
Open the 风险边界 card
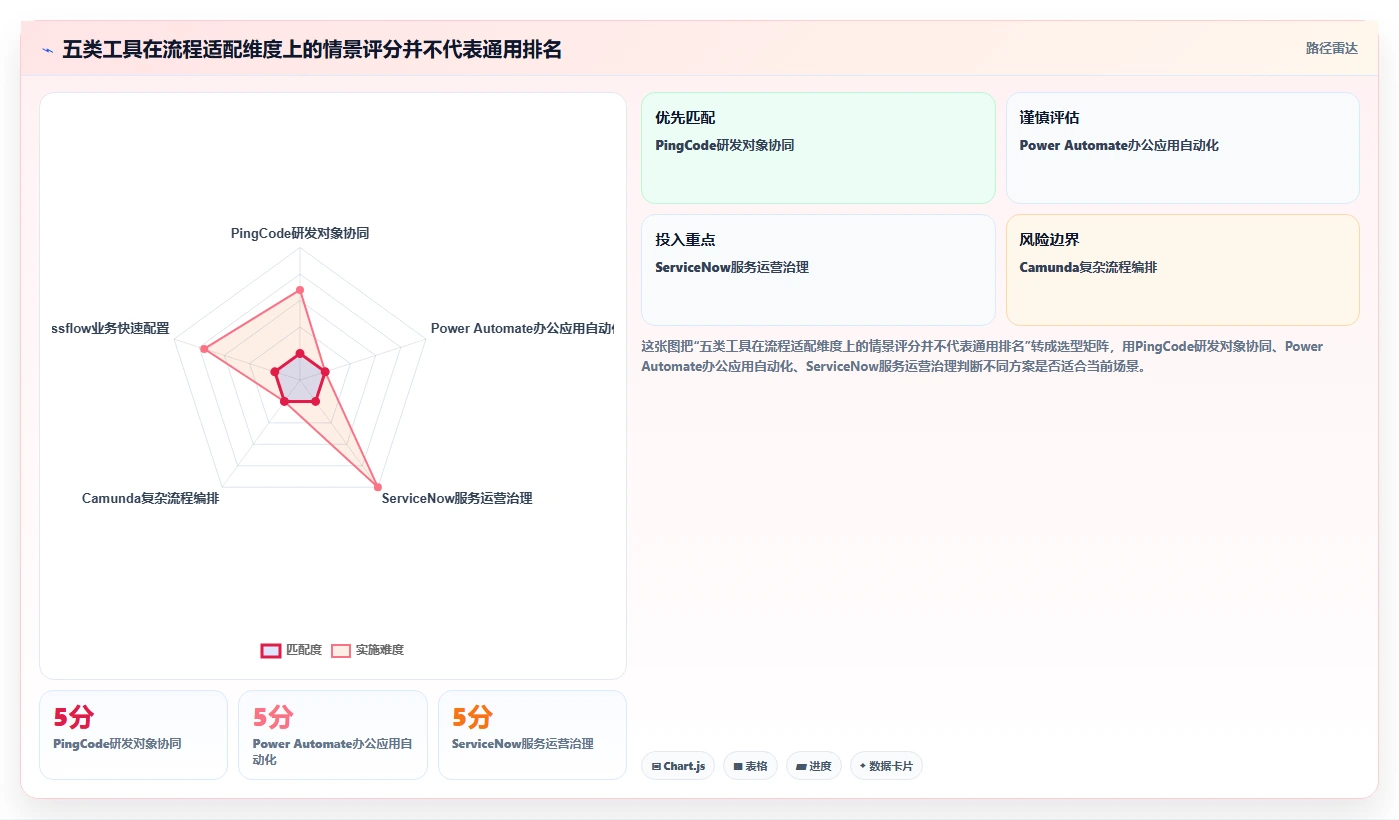(x=1182, y=270)
